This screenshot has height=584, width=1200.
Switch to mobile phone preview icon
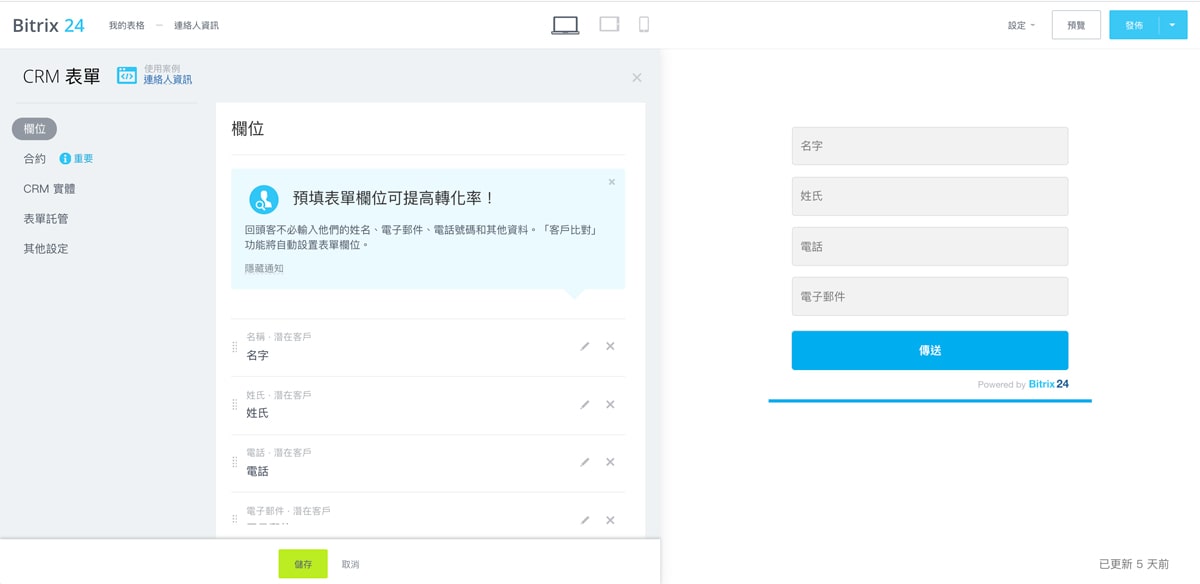(644, 24)
